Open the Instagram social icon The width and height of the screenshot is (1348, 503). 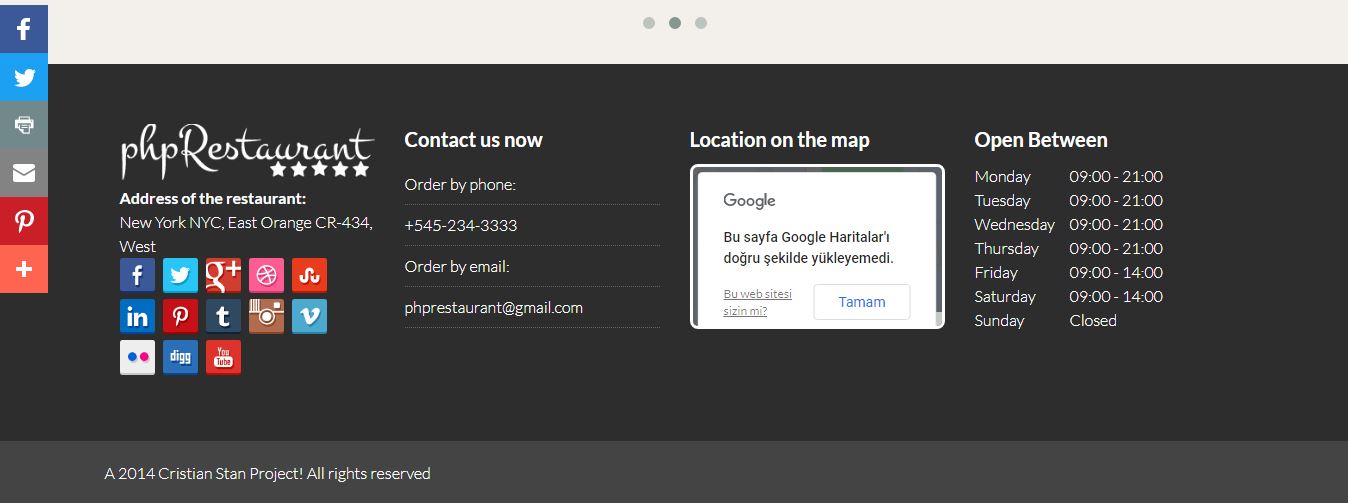266,316
